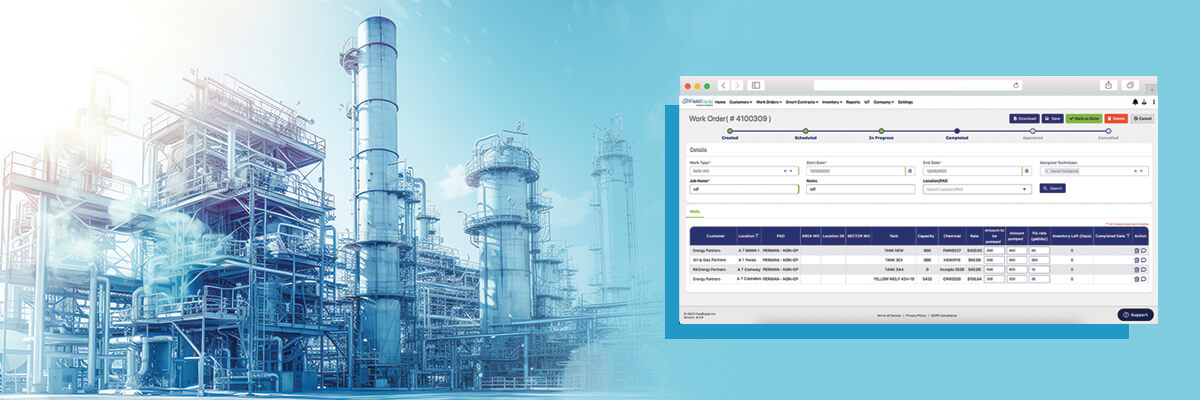
Task: Open the Customers menu
Action: coord(740,102)
